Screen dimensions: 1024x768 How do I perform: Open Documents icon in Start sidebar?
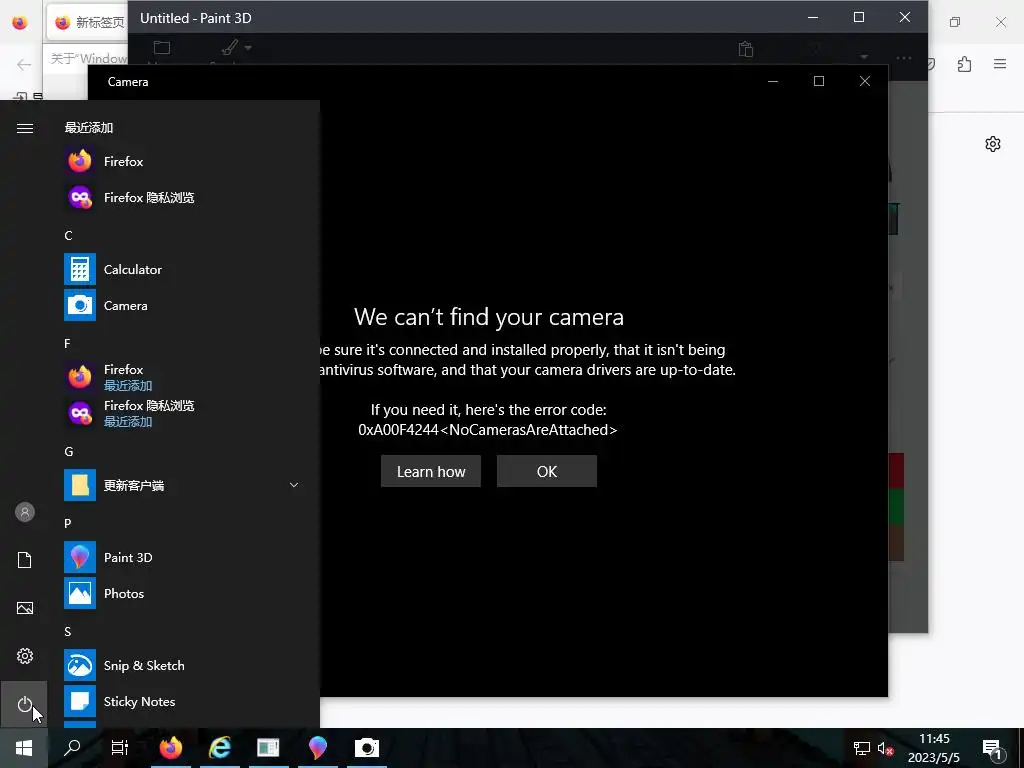click(25, 560)
